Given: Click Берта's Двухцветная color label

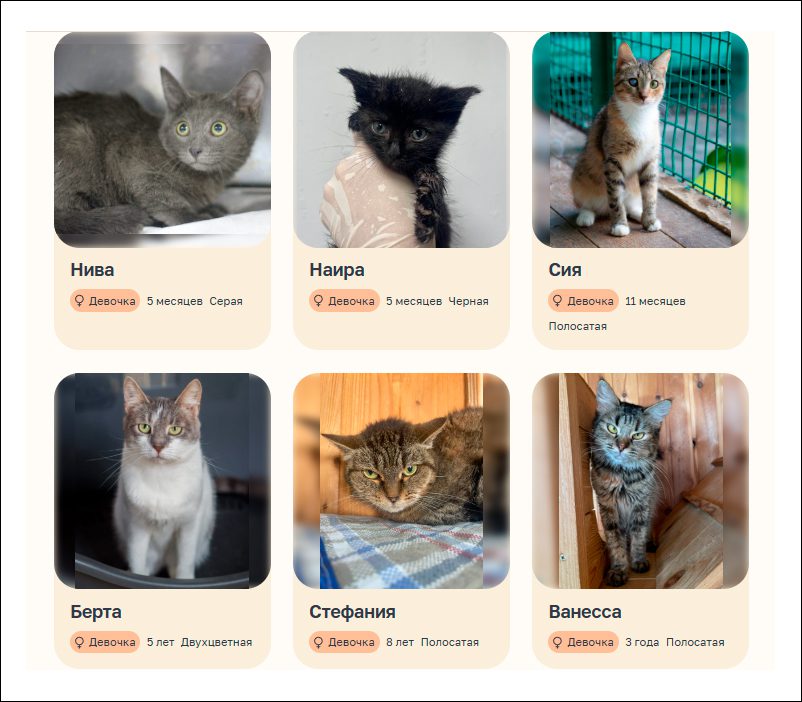Looking at the screenshot, I should (216, 642).
